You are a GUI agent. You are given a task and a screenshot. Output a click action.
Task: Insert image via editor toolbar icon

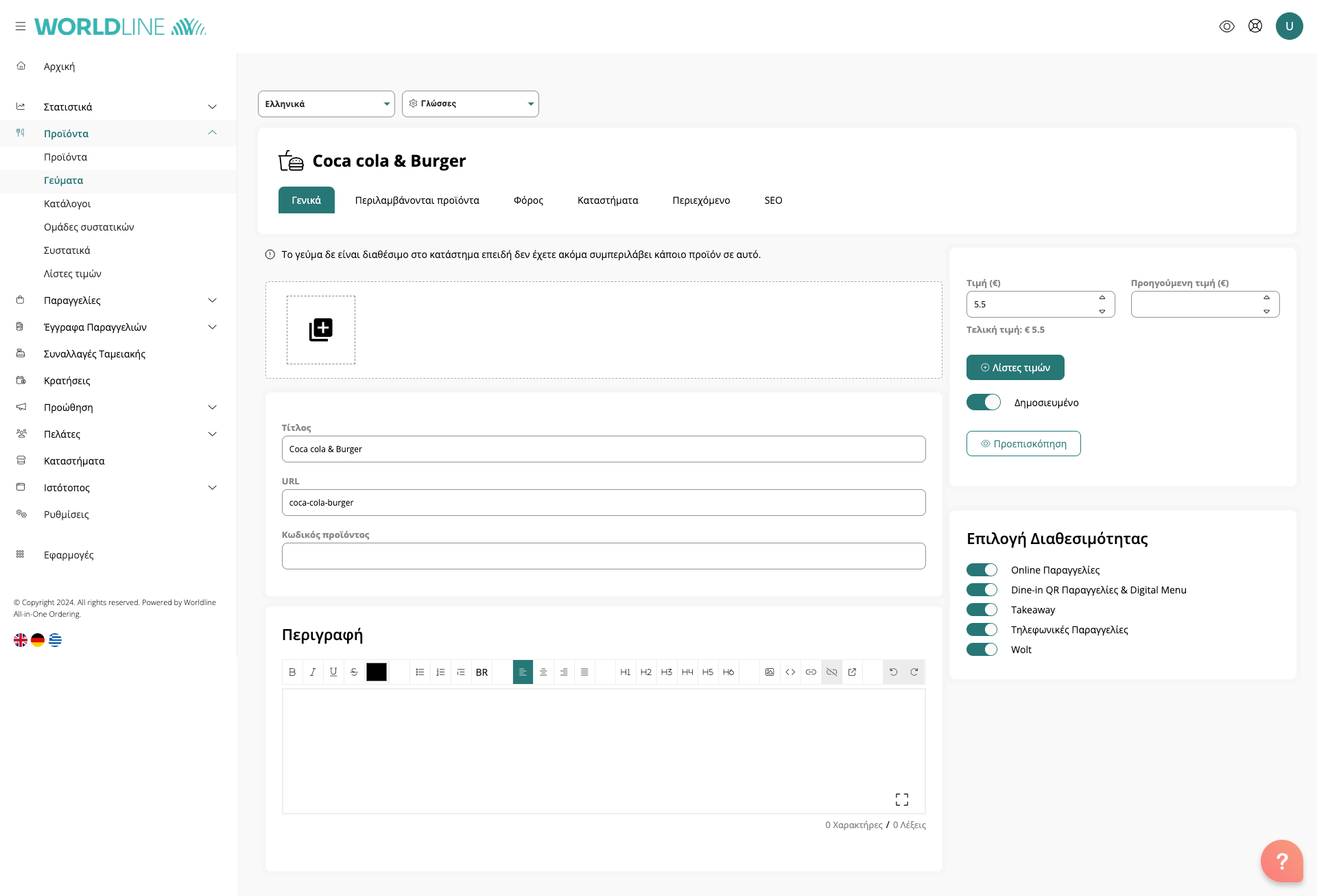click(x=770, y=672)
